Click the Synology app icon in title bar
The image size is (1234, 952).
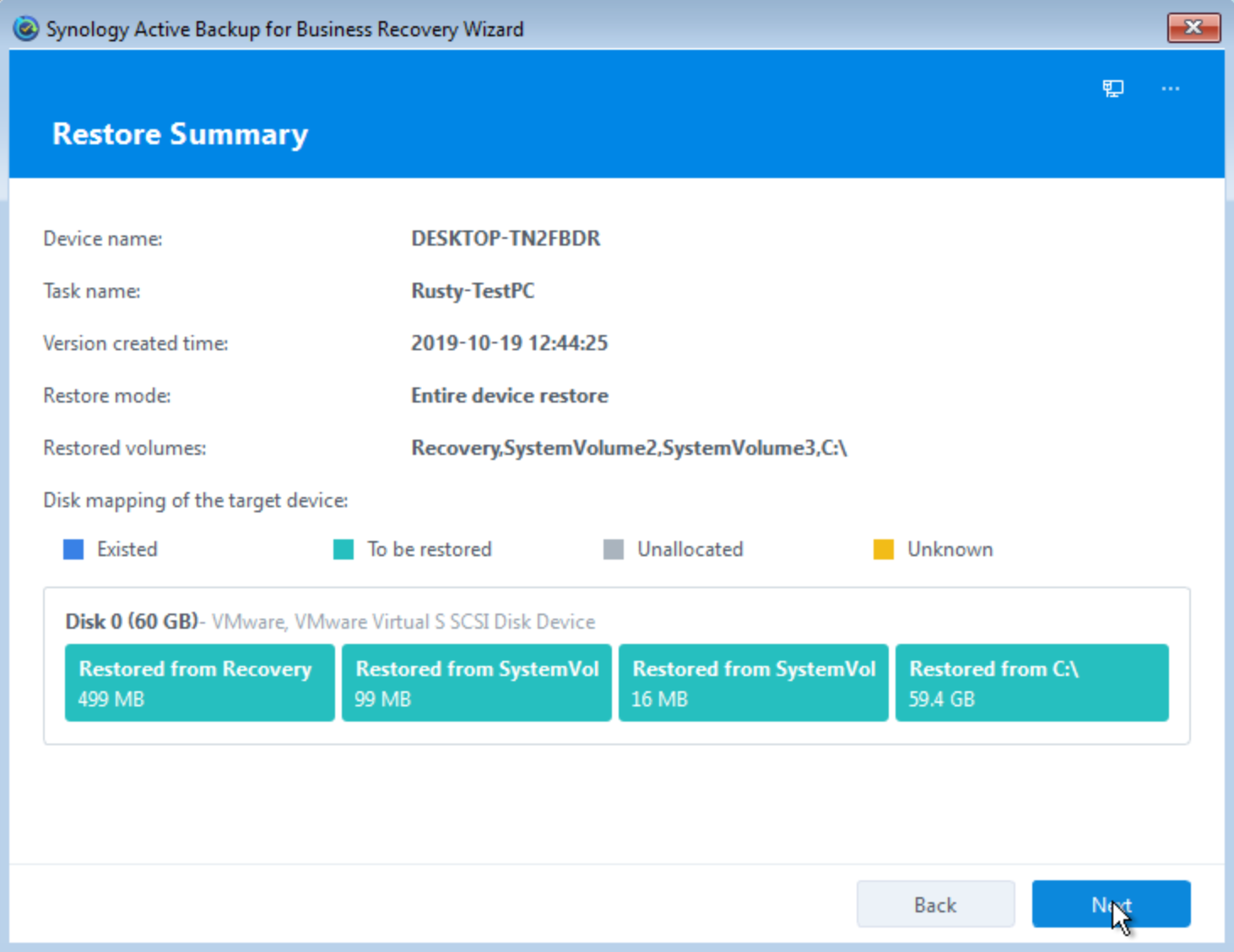coord(26,29)
